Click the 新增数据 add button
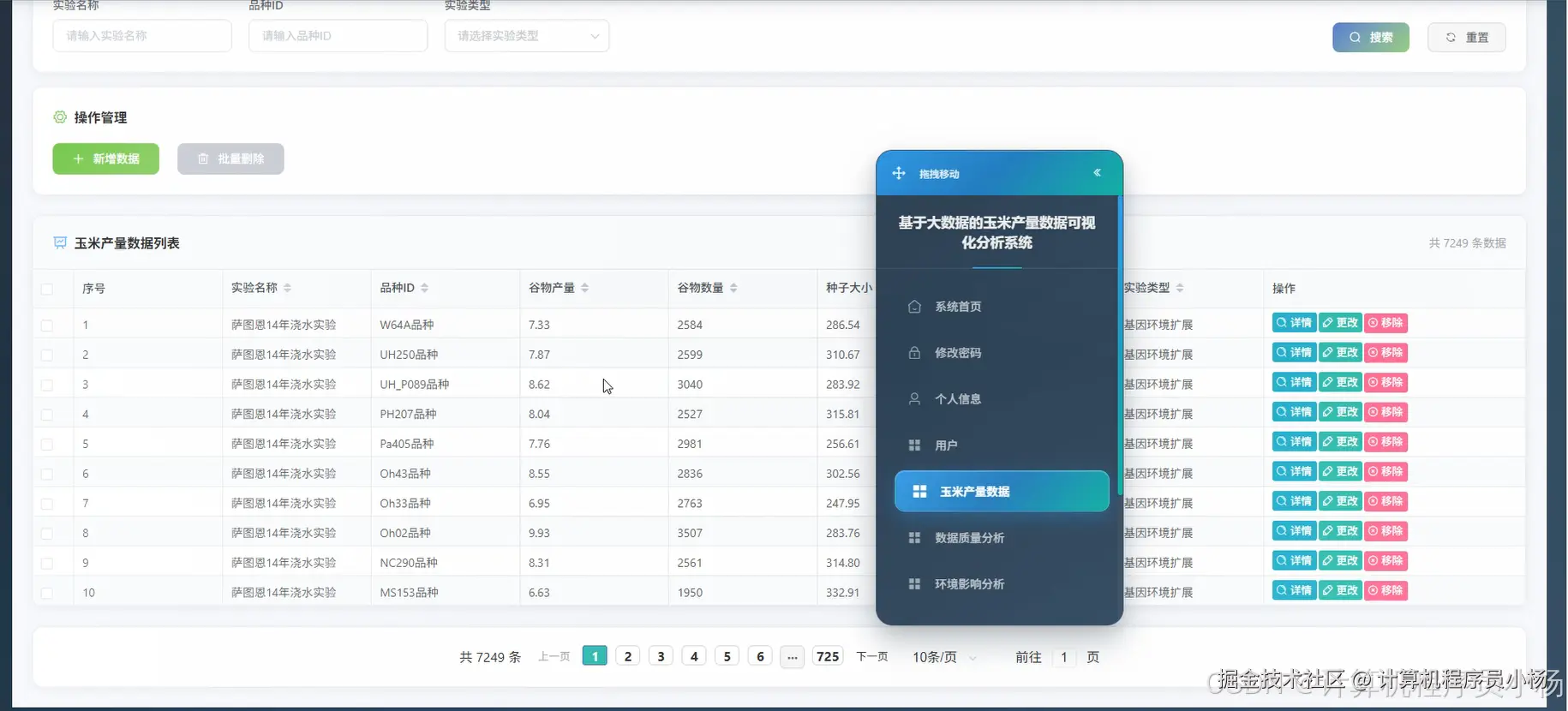This screenshot has height=711, width=1568. [105, 158]
